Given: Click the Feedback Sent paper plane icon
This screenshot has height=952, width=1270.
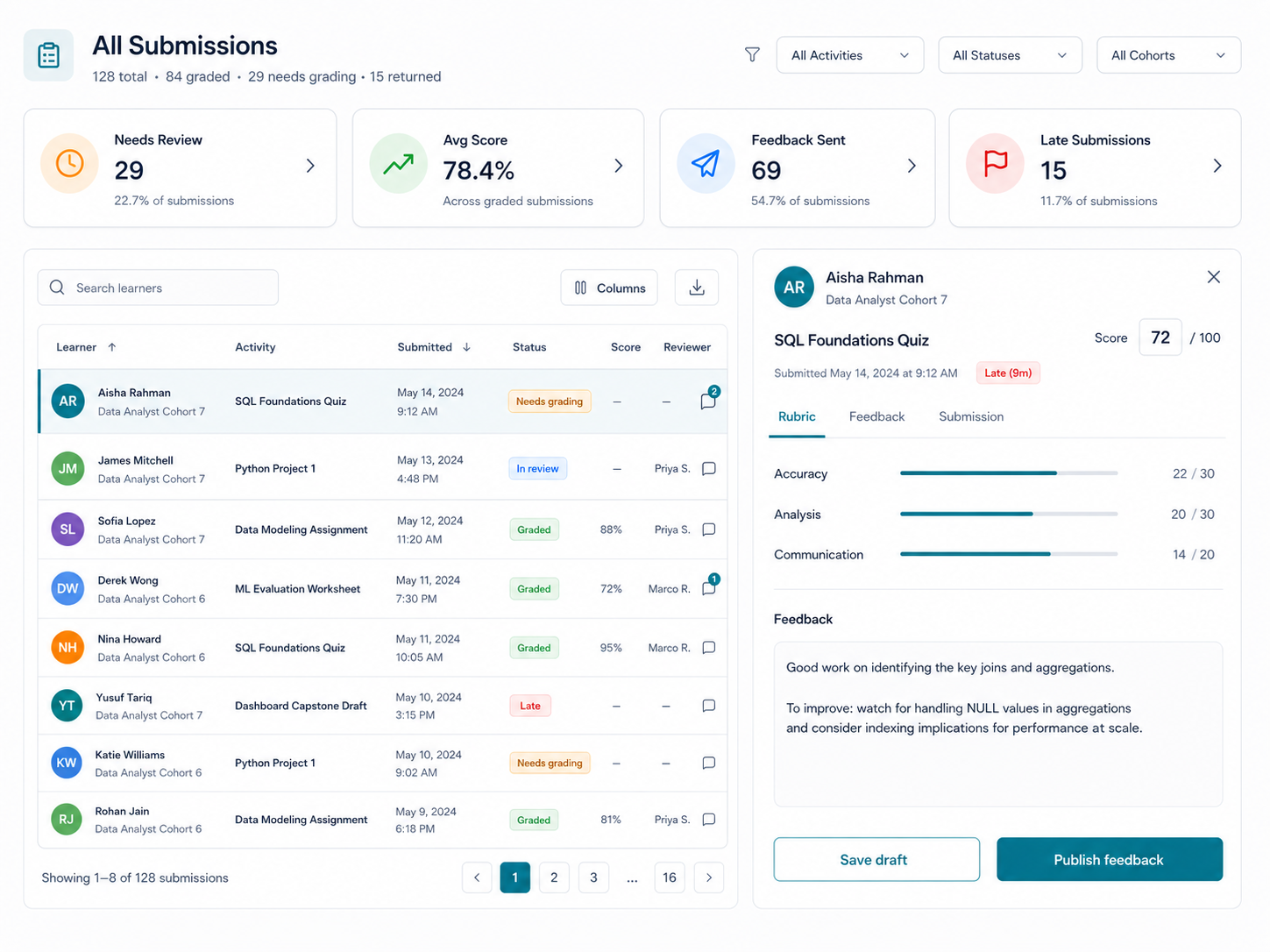Looking at the screenshot, I should point(706,164).
